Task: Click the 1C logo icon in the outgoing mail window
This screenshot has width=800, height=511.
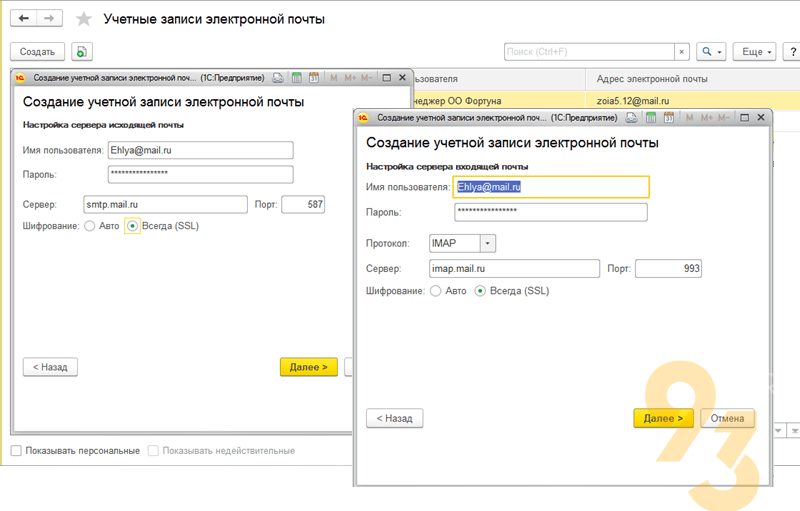Action: click(20, 78)
